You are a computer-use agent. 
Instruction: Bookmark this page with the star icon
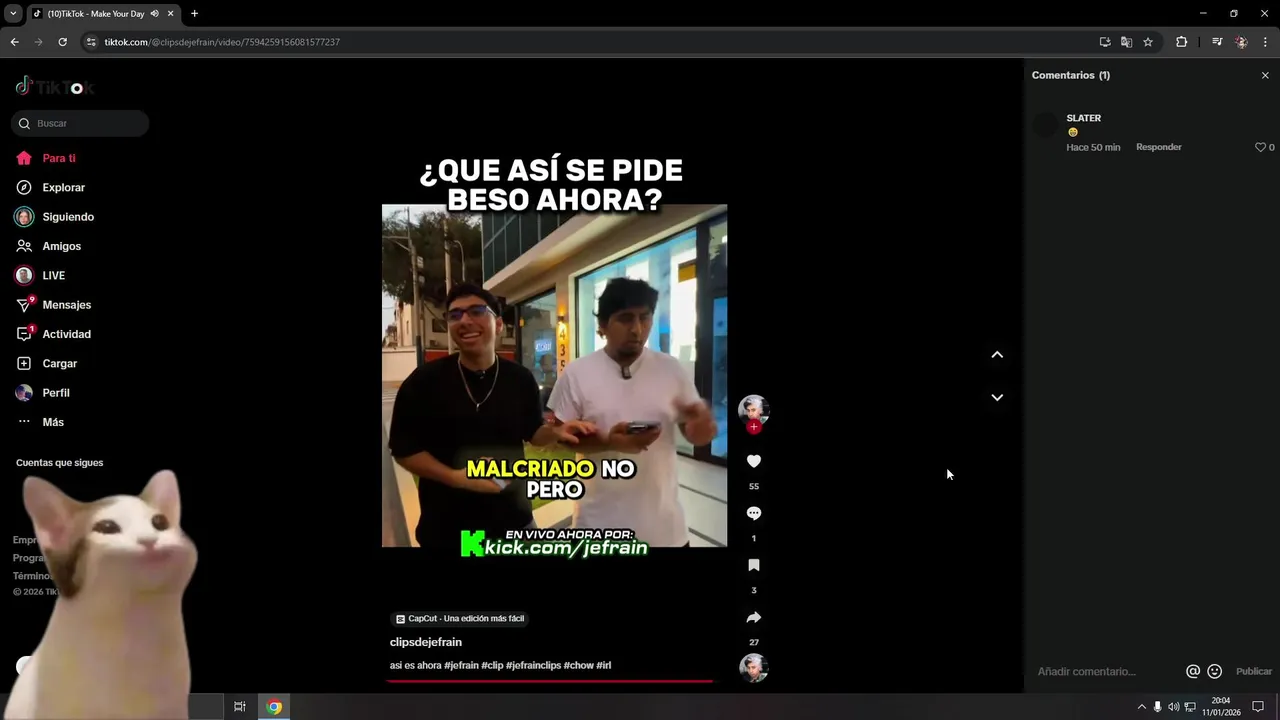[x=1148, y=42]
